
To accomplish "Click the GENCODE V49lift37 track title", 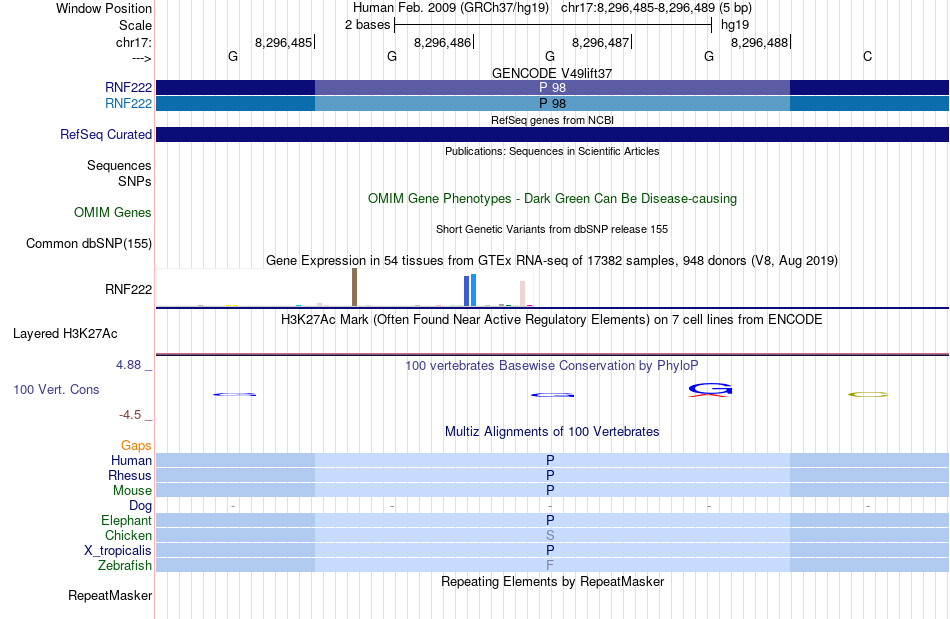I will click(x=552, y=73).
